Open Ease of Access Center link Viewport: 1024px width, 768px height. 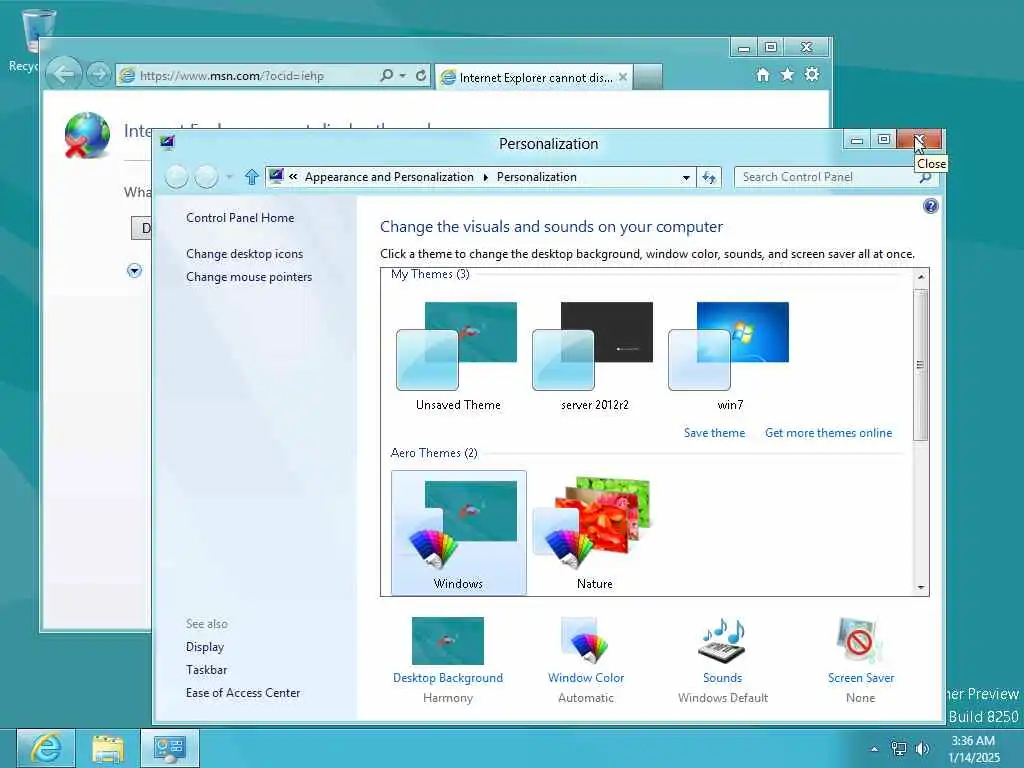pos(242,692)
